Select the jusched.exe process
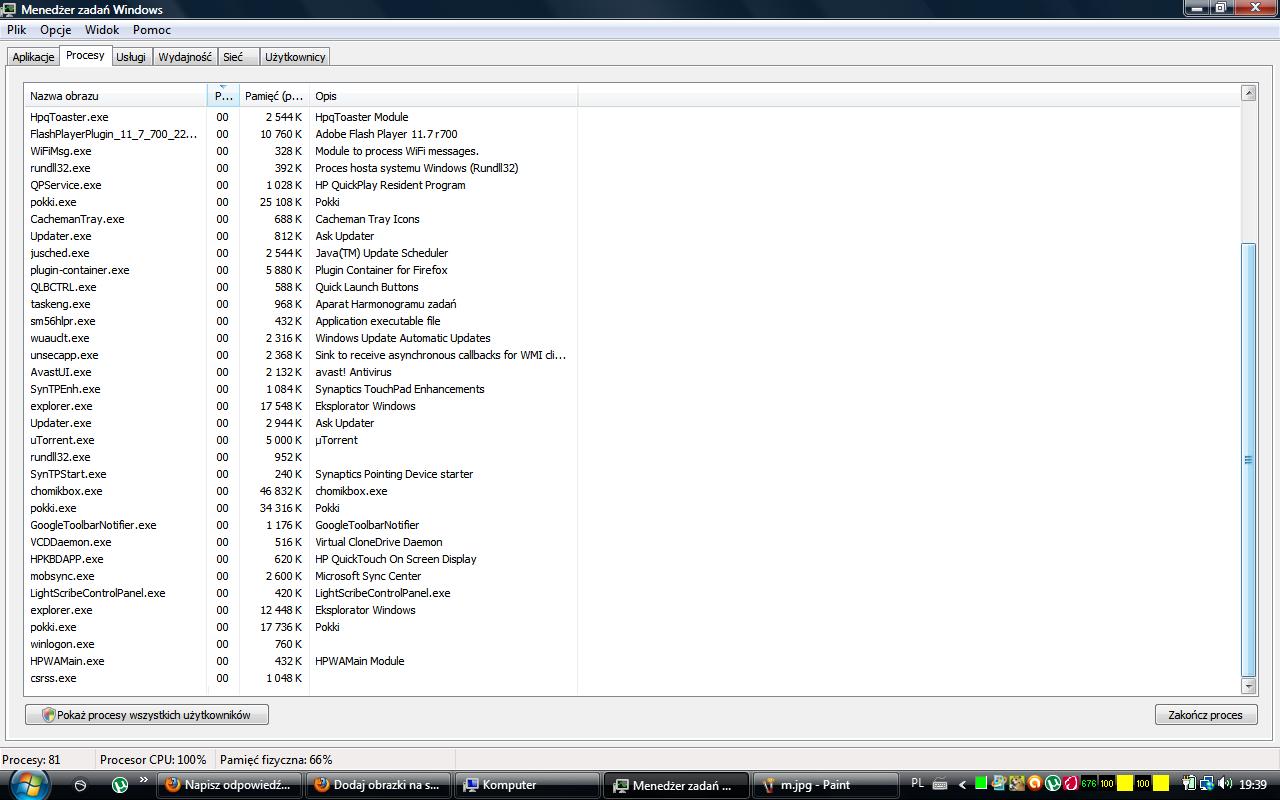 tap(301, 253)
